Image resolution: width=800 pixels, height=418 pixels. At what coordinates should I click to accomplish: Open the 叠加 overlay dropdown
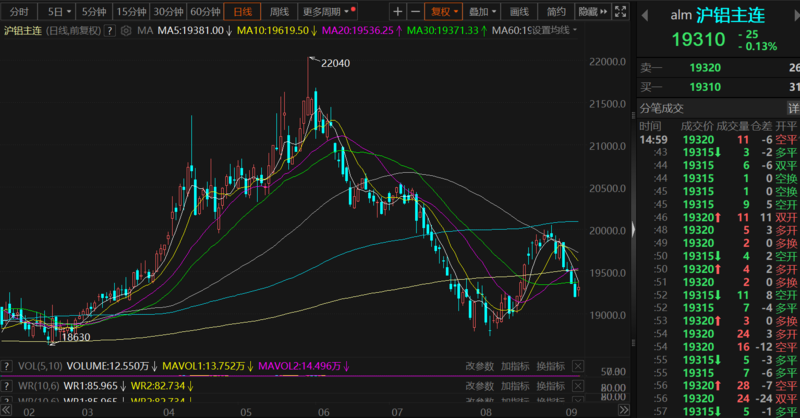(483, 12)
